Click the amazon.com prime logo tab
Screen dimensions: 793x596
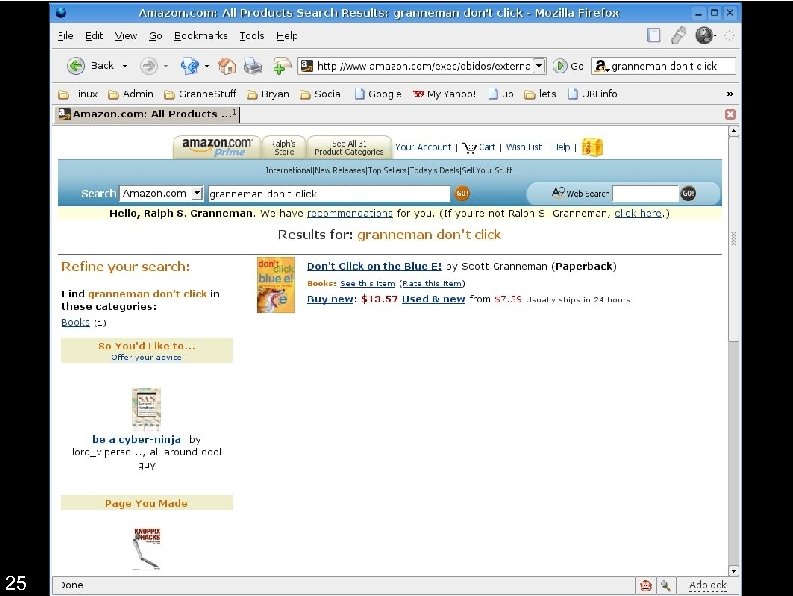[217, 147]
